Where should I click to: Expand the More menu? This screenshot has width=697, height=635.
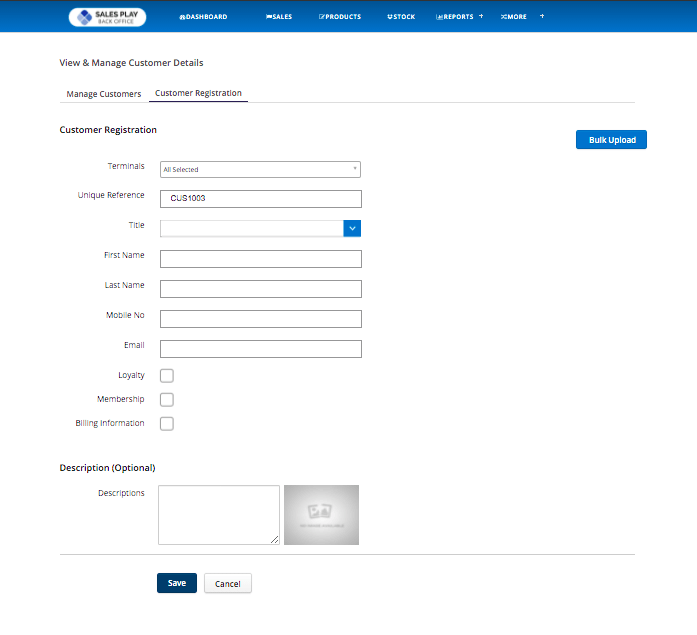click(x=514, y=17)
